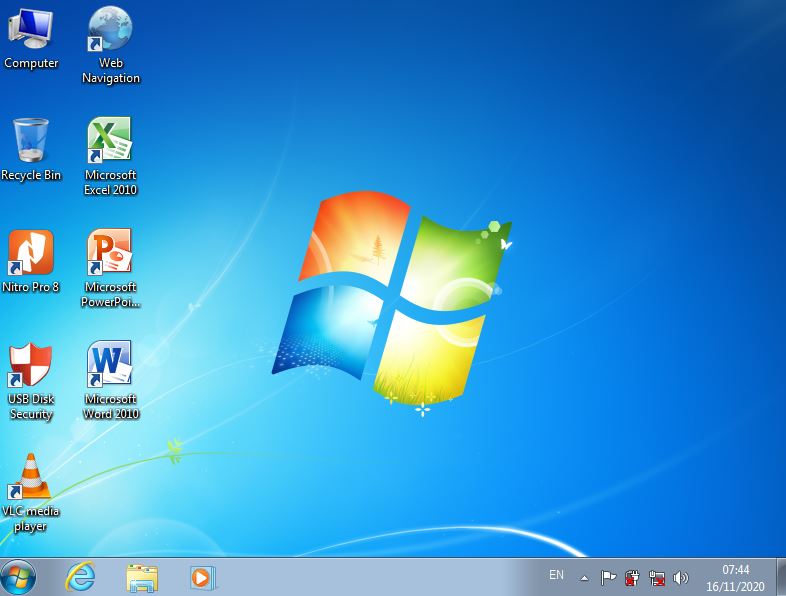Select the Computer desktop icon
Viewport: 786px width, 596px height.
31,37
